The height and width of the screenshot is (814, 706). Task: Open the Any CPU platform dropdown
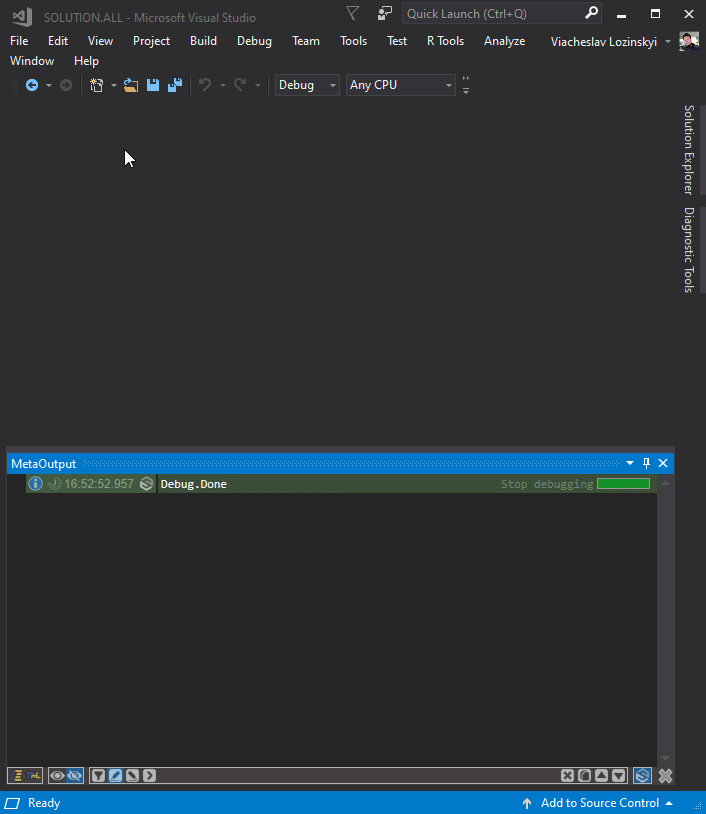point(400,86)
